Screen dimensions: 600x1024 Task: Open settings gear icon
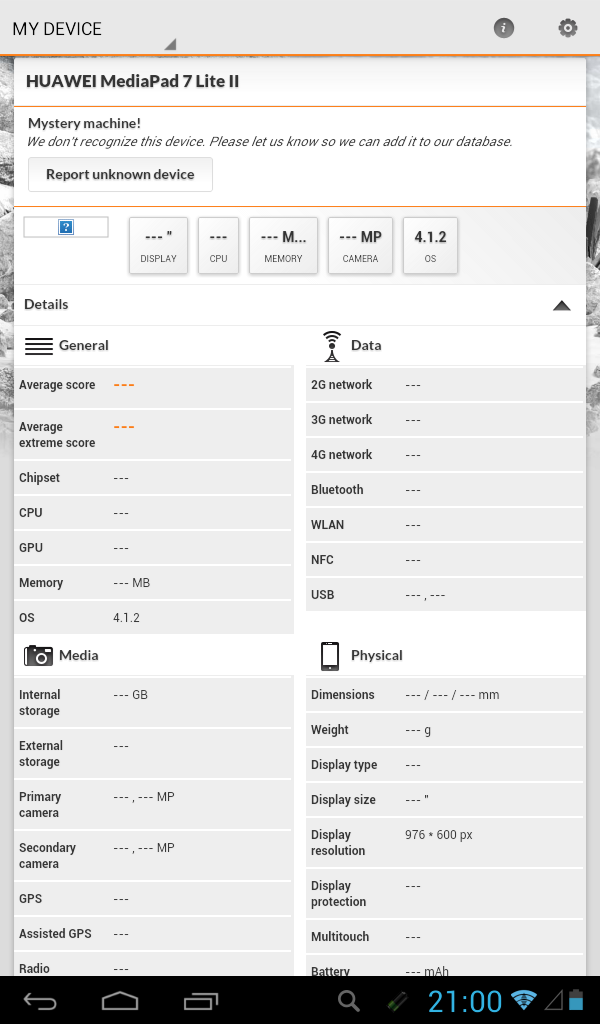567,28
